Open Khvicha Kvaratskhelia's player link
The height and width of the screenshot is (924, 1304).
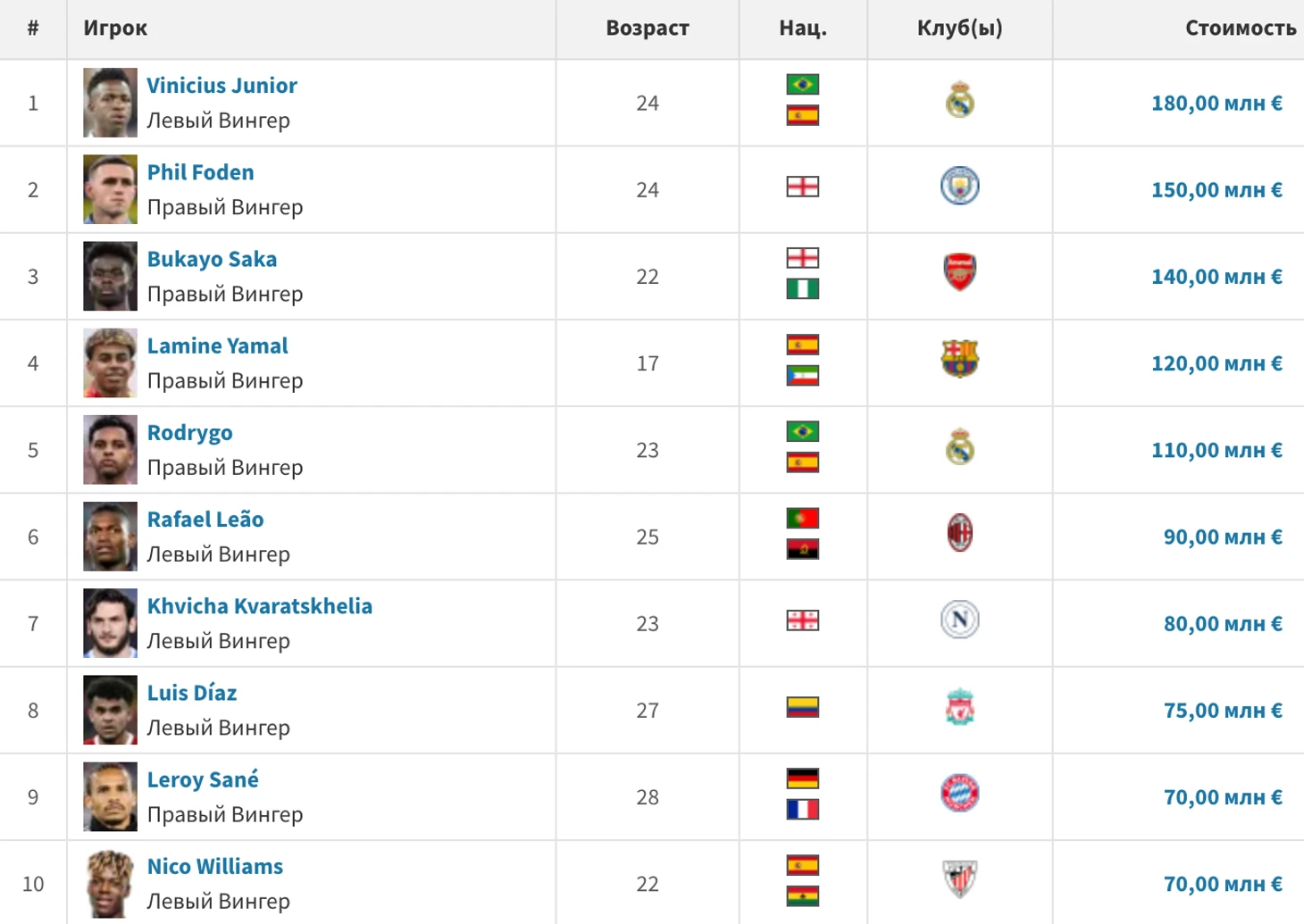tap(259, 606)
